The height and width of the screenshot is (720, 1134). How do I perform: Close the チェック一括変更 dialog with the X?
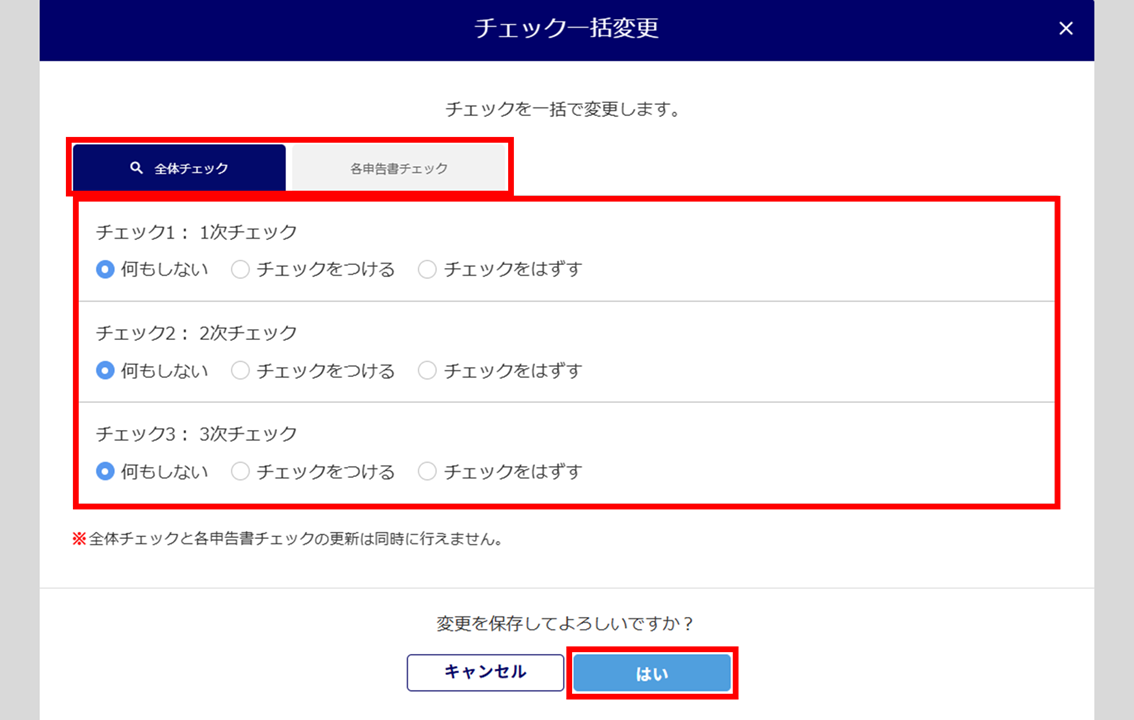click(x=1066, y=29)
